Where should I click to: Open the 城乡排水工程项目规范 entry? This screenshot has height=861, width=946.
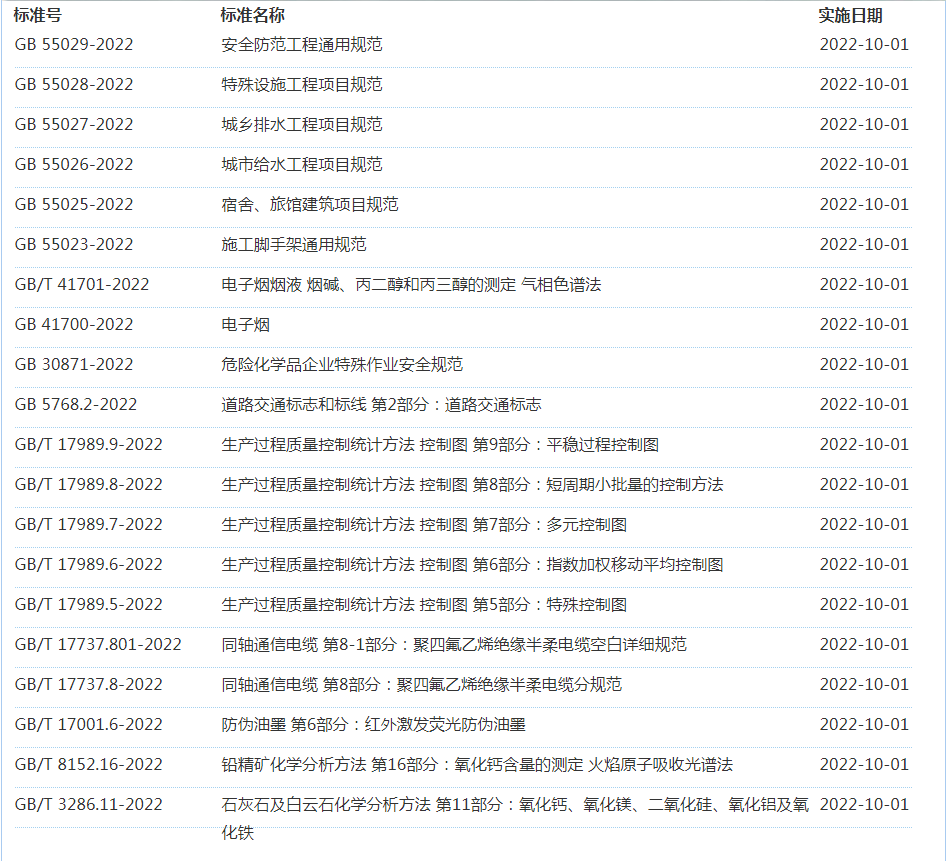[x=301, y=124]
